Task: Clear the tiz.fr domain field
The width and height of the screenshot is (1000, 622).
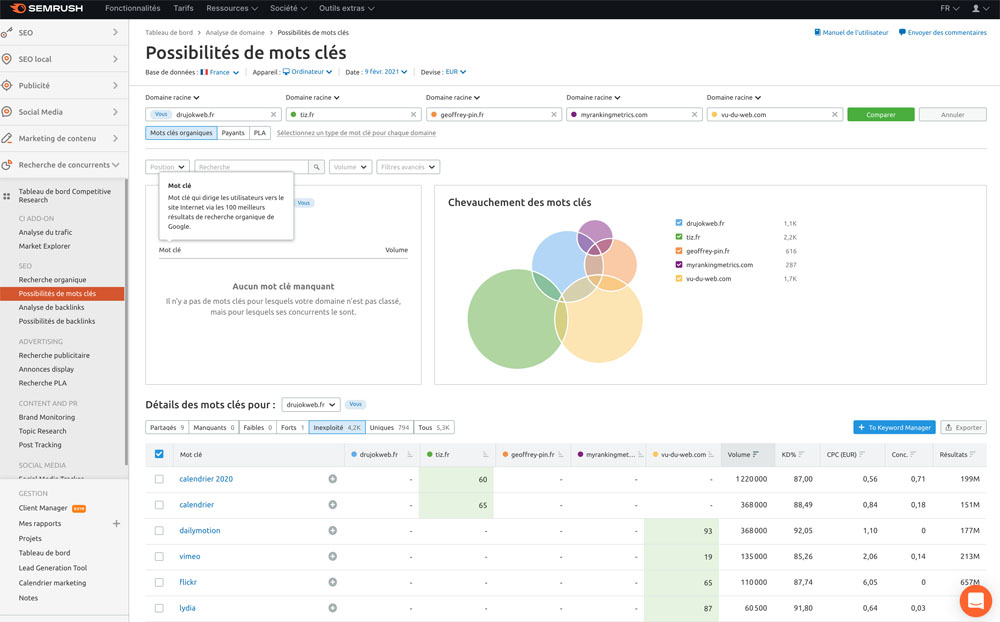Action: 413,115
